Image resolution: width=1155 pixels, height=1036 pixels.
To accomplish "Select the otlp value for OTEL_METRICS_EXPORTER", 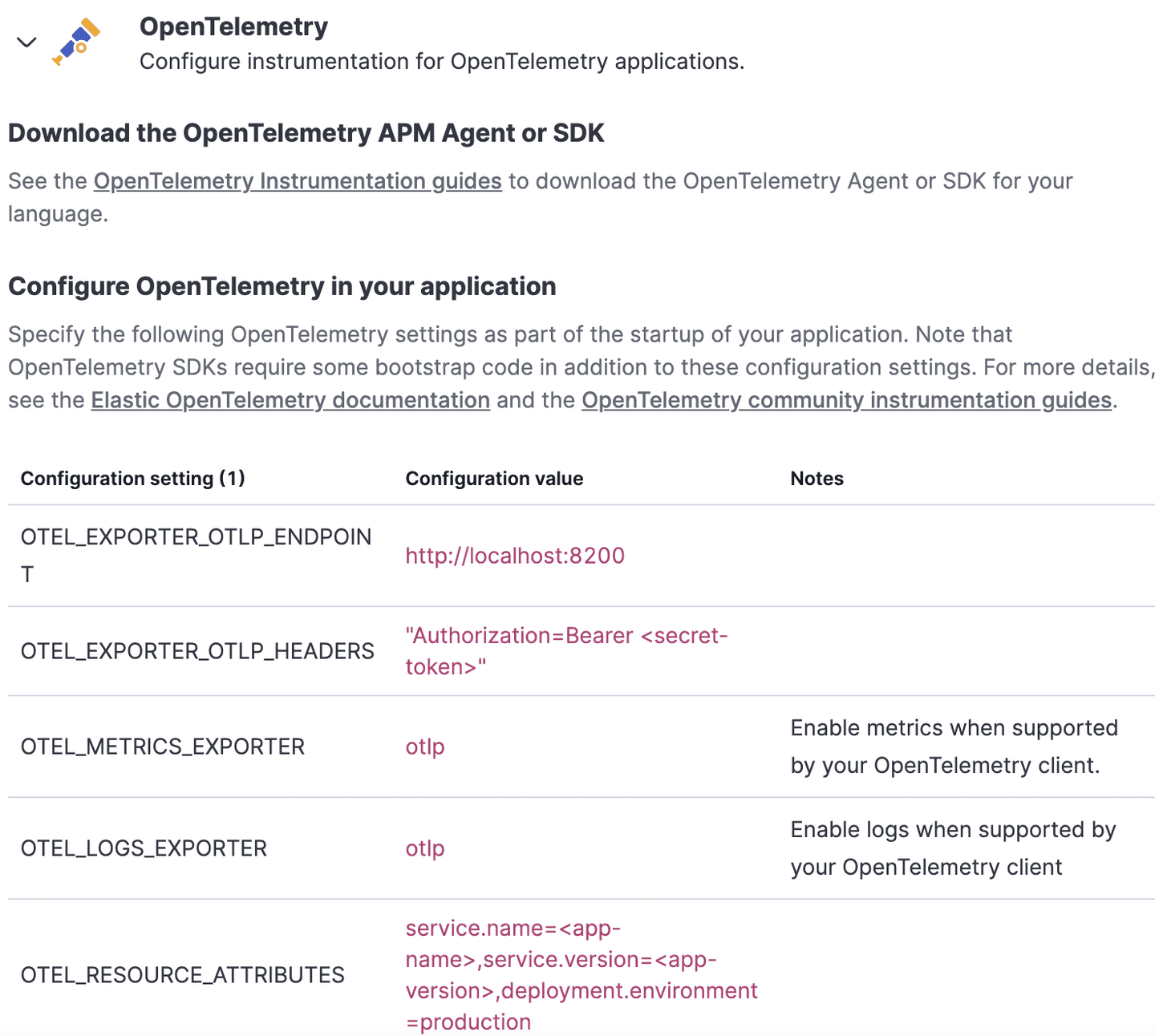I will [424, 747].
